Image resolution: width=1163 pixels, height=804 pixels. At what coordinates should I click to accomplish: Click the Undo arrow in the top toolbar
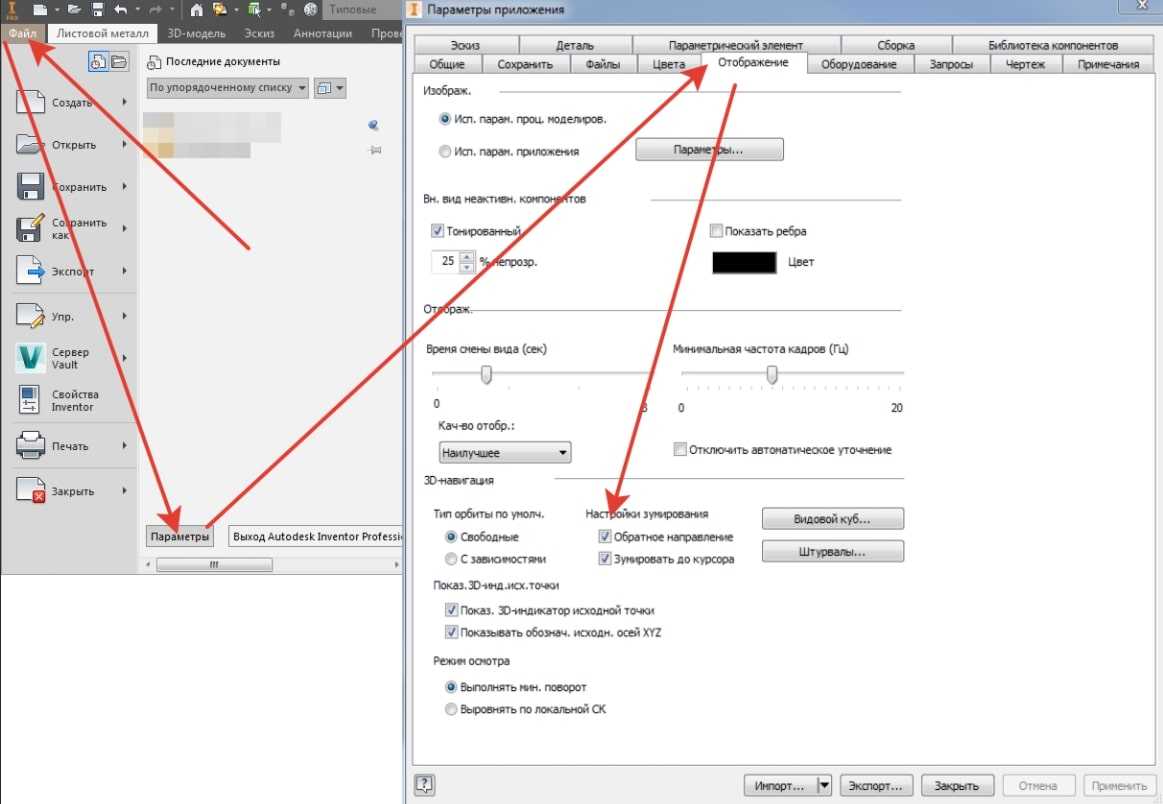tap(121, 10)
